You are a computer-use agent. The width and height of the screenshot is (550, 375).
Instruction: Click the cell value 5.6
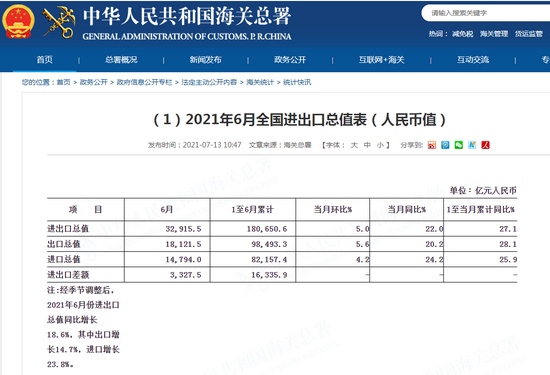[x=363, y=244]
